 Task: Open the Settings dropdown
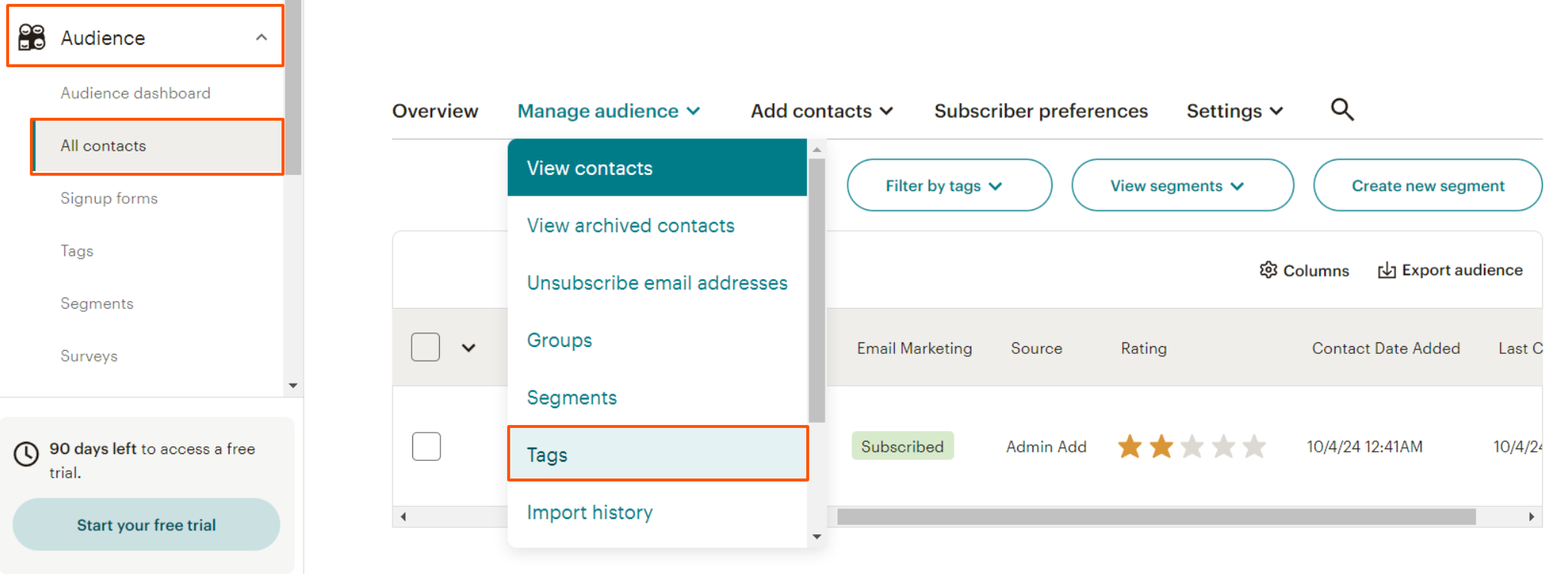tap(1235, 112)
